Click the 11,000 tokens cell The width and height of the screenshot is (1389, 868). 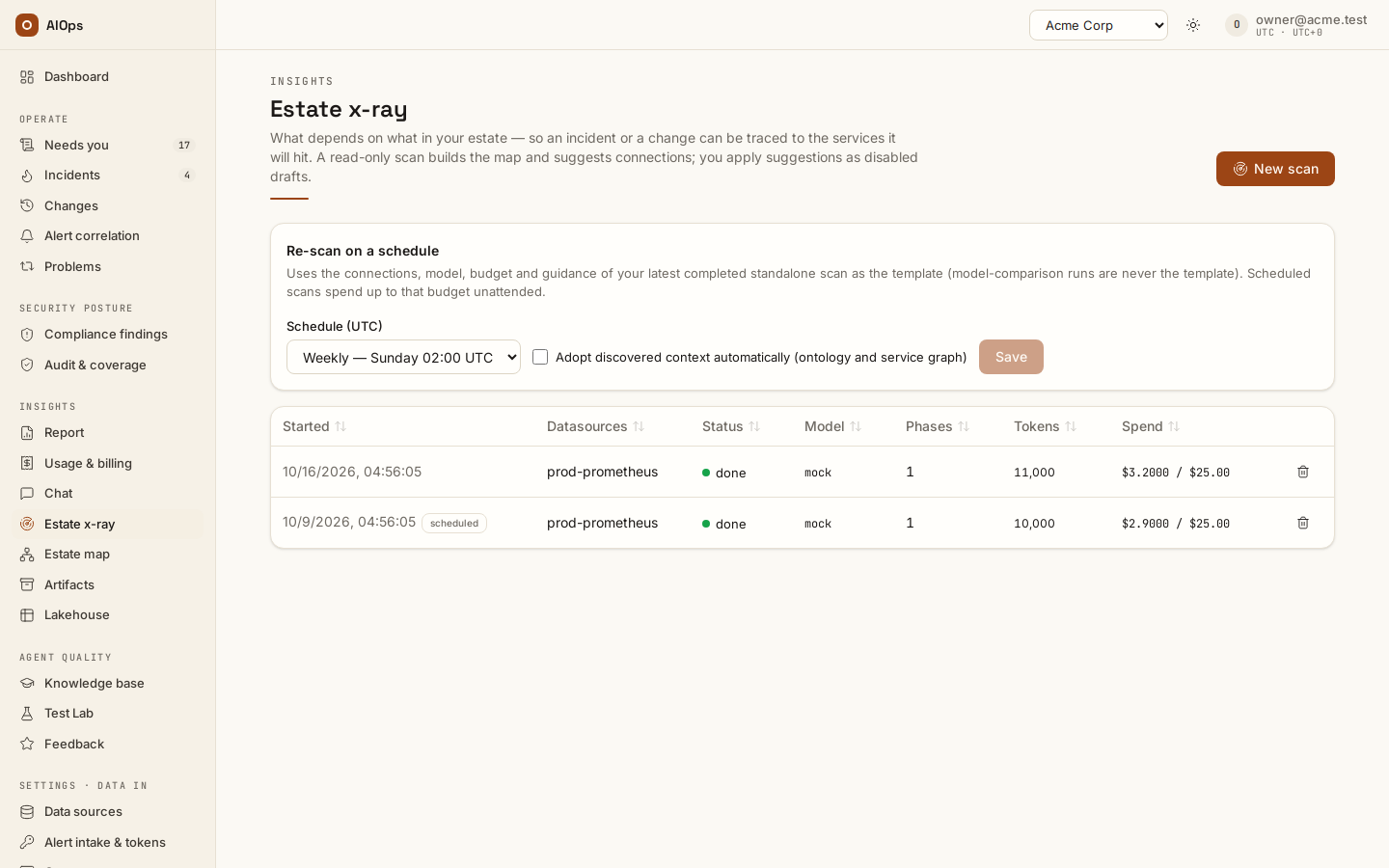(1034, 473)
